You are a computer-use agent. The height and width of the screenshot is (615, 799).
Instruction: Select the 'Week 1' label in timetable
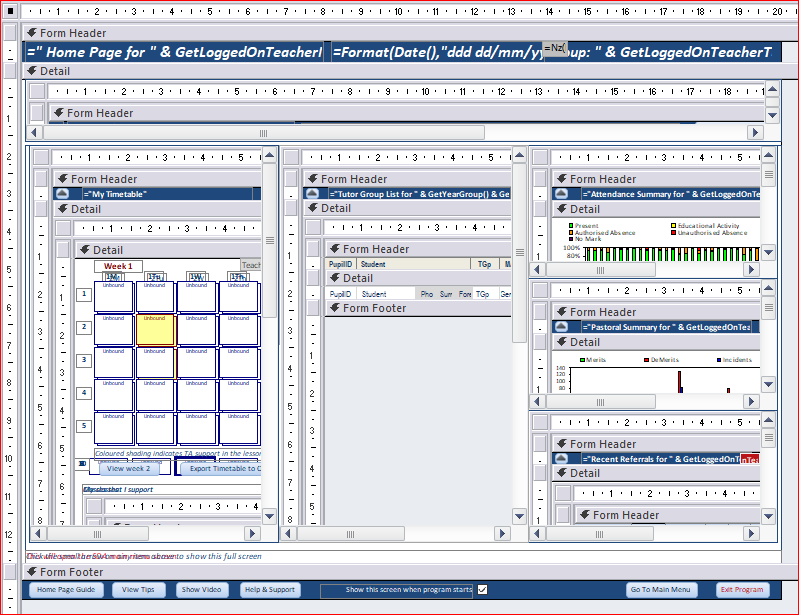118,266
